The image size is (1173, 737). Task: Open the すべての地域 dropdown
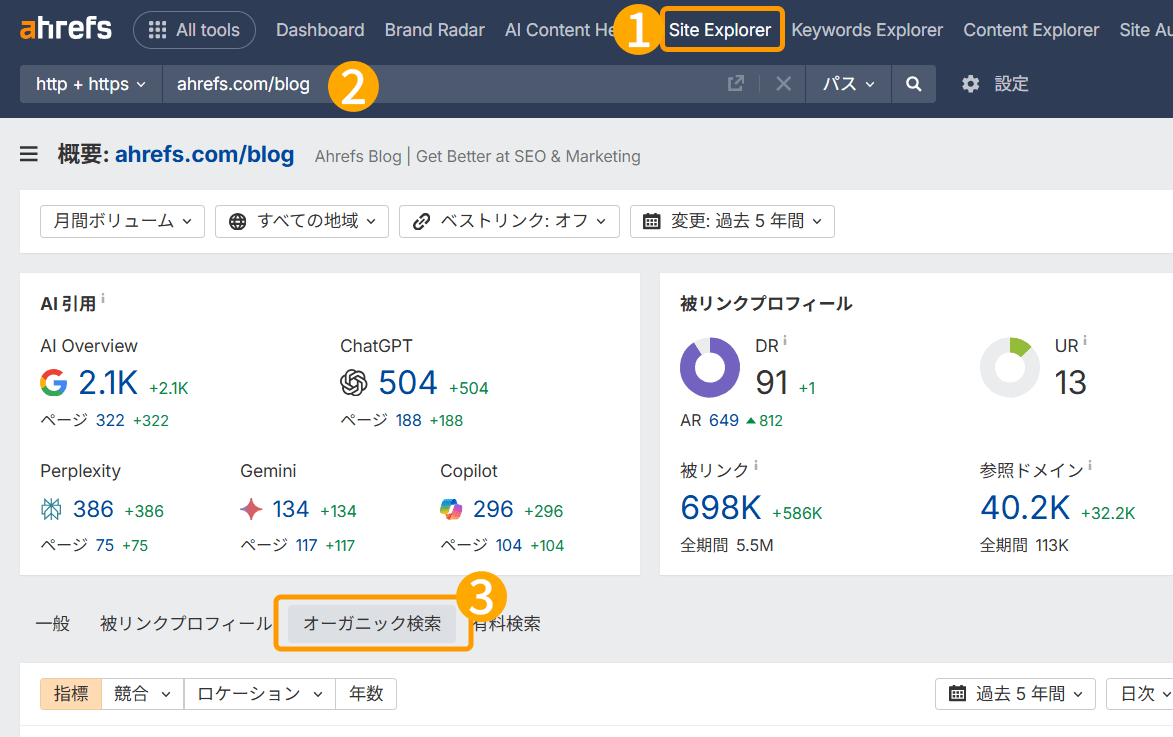(301, 221)
